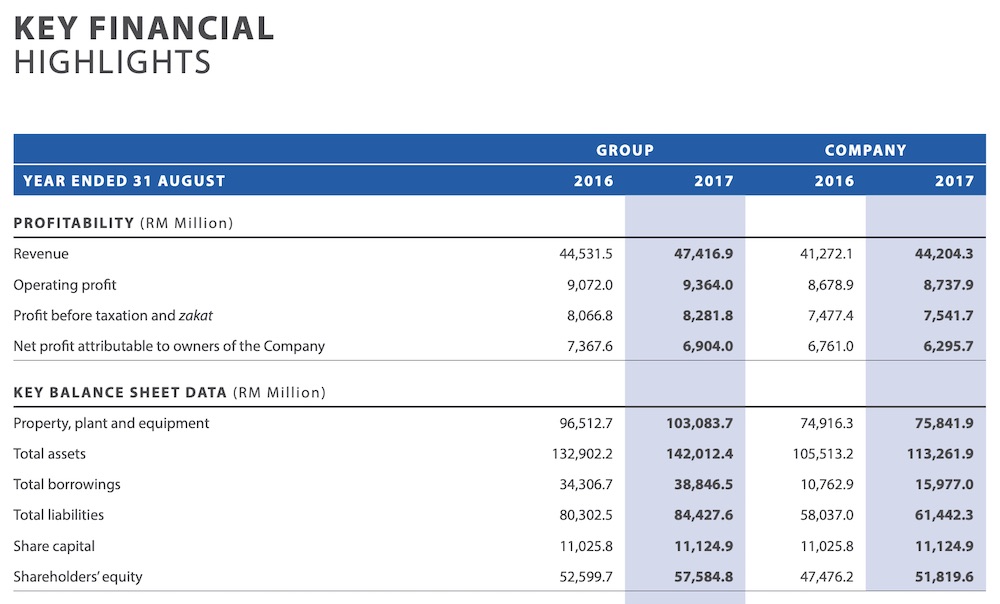This screenshot has height=604, width=1000.
Task: Select the Revenue row label
Action: (x=41, y=254)
